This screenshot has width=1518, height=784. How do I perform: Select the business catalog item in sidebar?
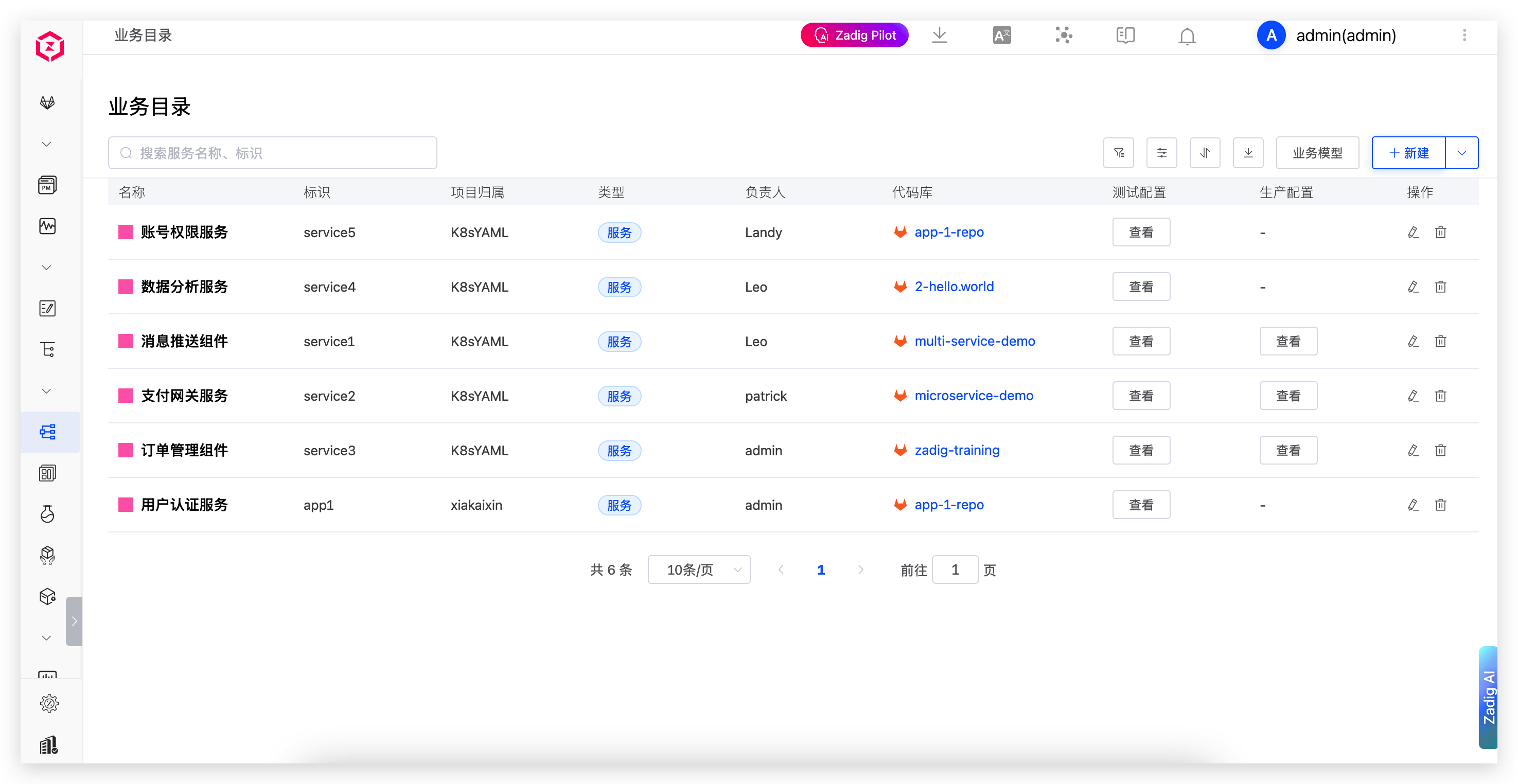pyautogui.click(x=48, y=432)
